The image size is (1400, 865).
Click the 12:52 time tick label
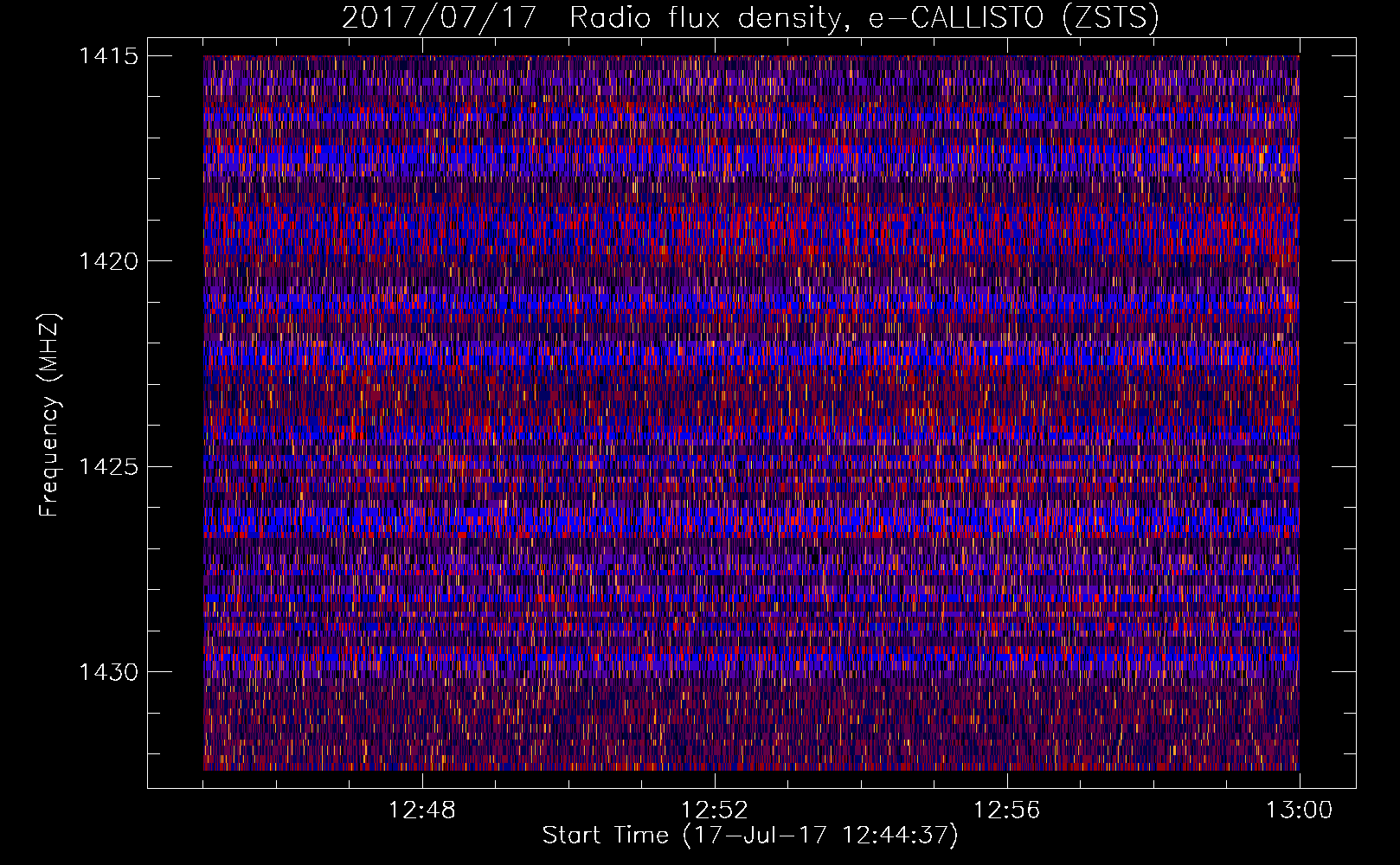[715, 811]
